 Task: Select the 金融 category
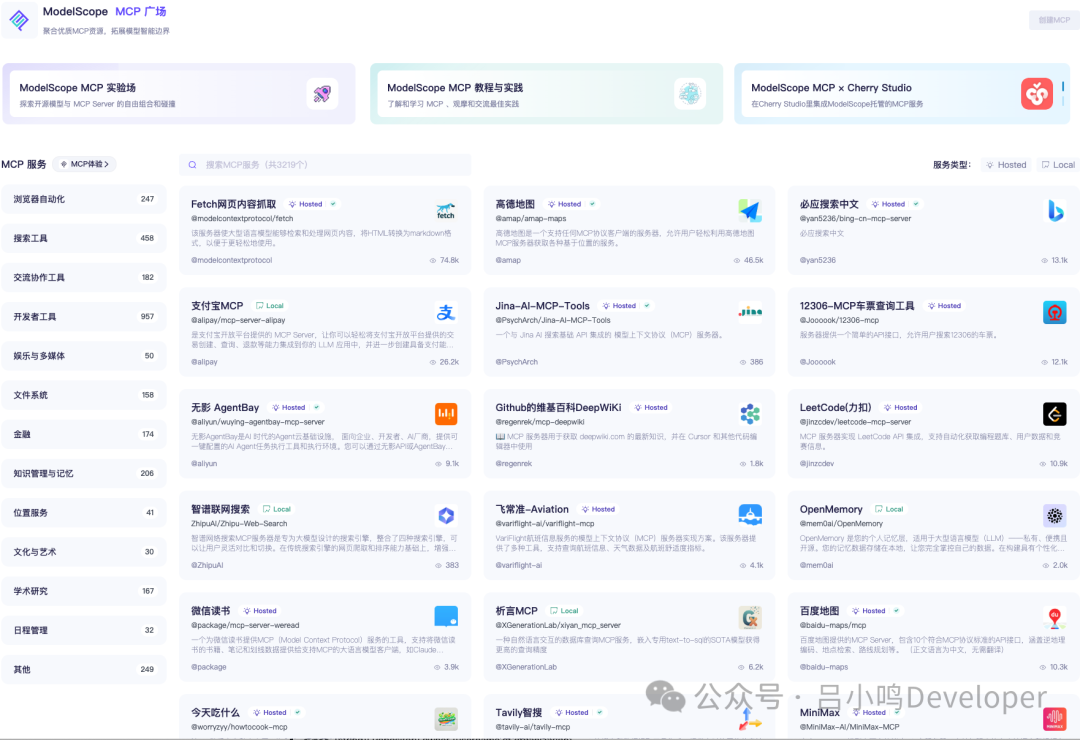click(x=84, y=435)
